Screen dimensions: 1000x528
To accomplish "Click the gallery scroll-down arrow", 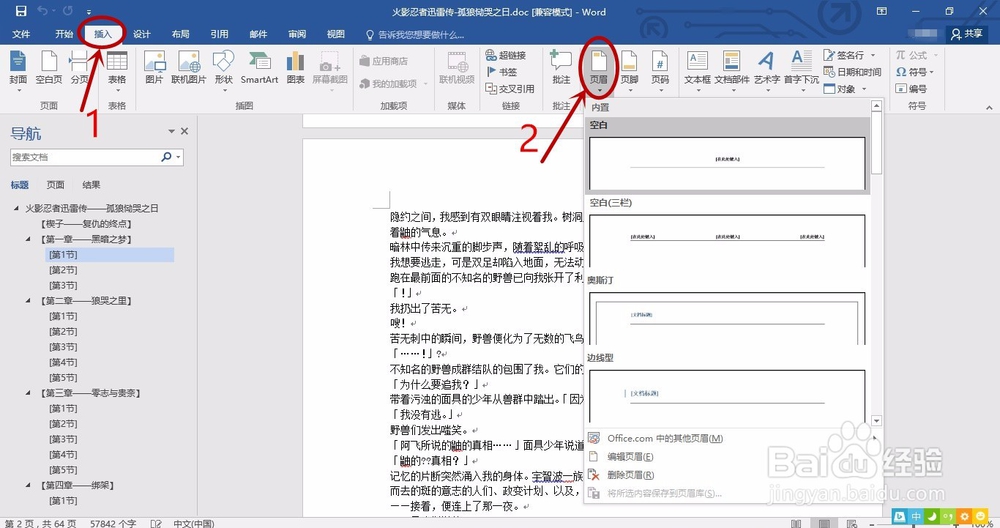I will point(876,420).
